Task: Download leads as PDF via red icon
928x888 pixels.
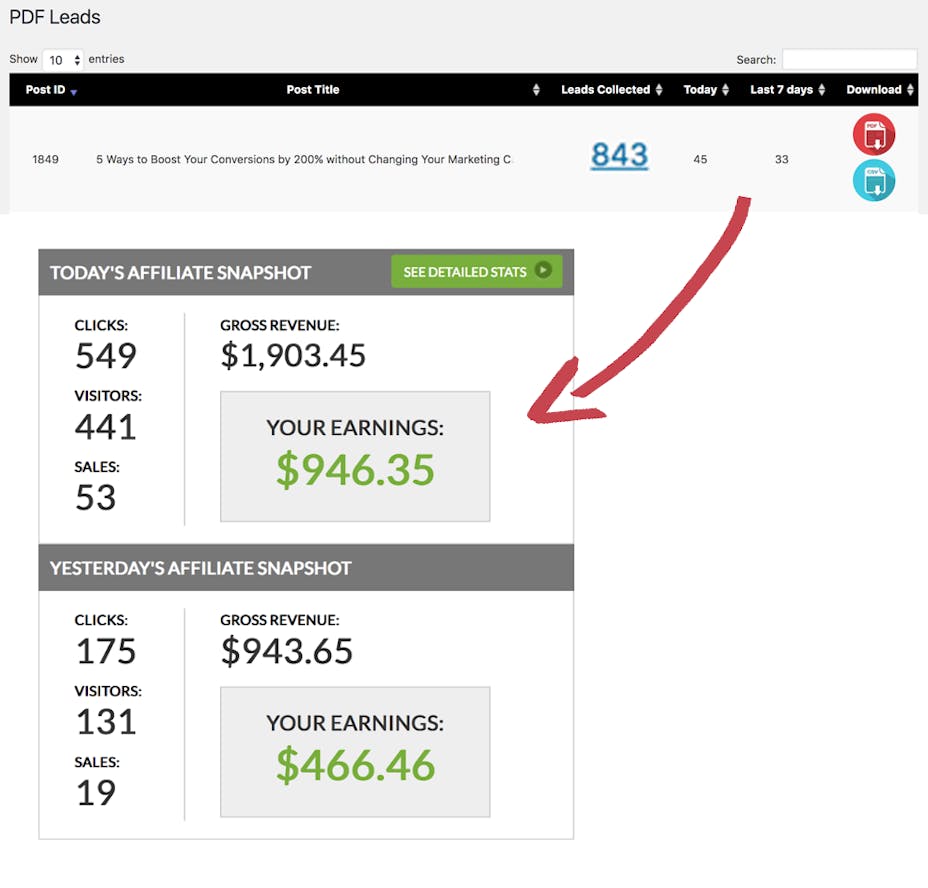Action: coord(873,134)
